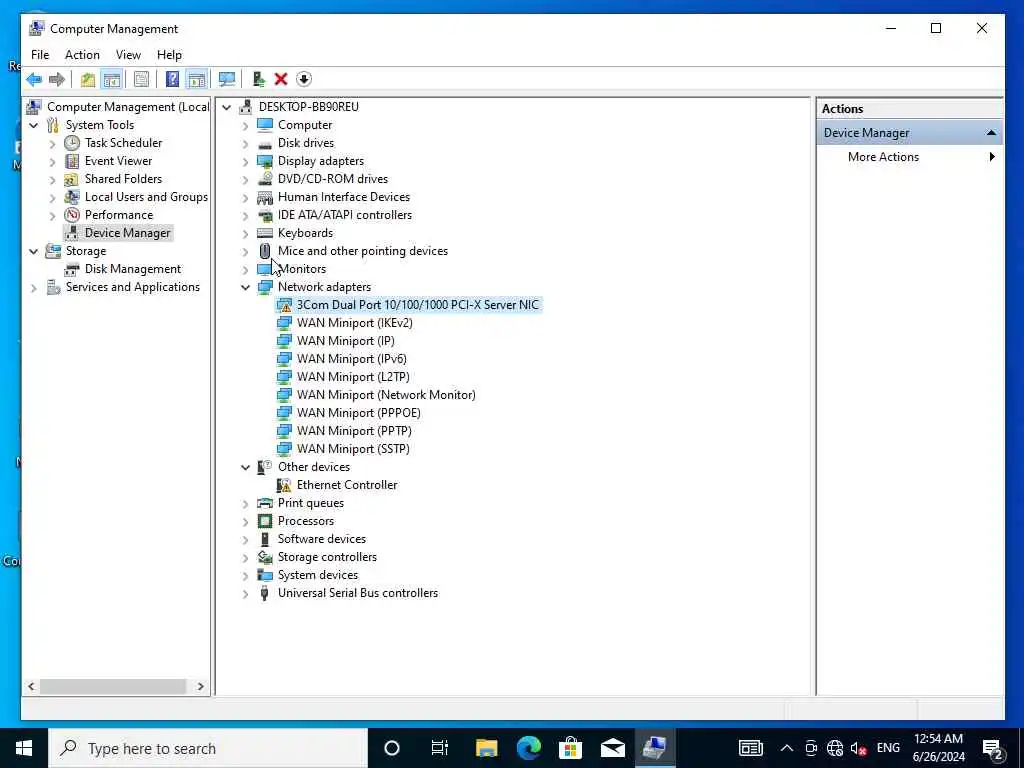Select Device Manager in left tree
Image resolution: width=1024 pixels, height=768 pixels.
127,233
